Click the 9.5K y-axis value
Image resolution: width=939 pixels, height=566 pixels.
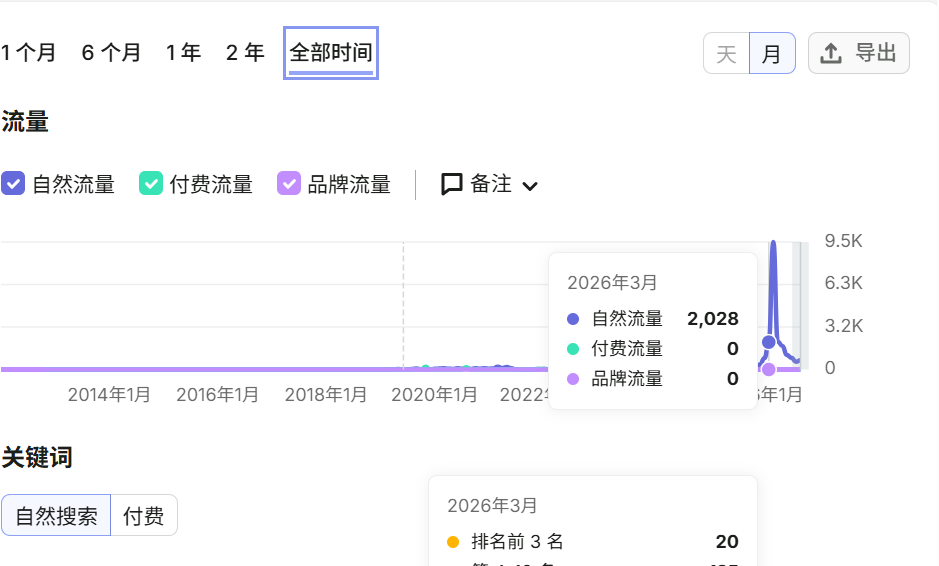pos(843,241)
